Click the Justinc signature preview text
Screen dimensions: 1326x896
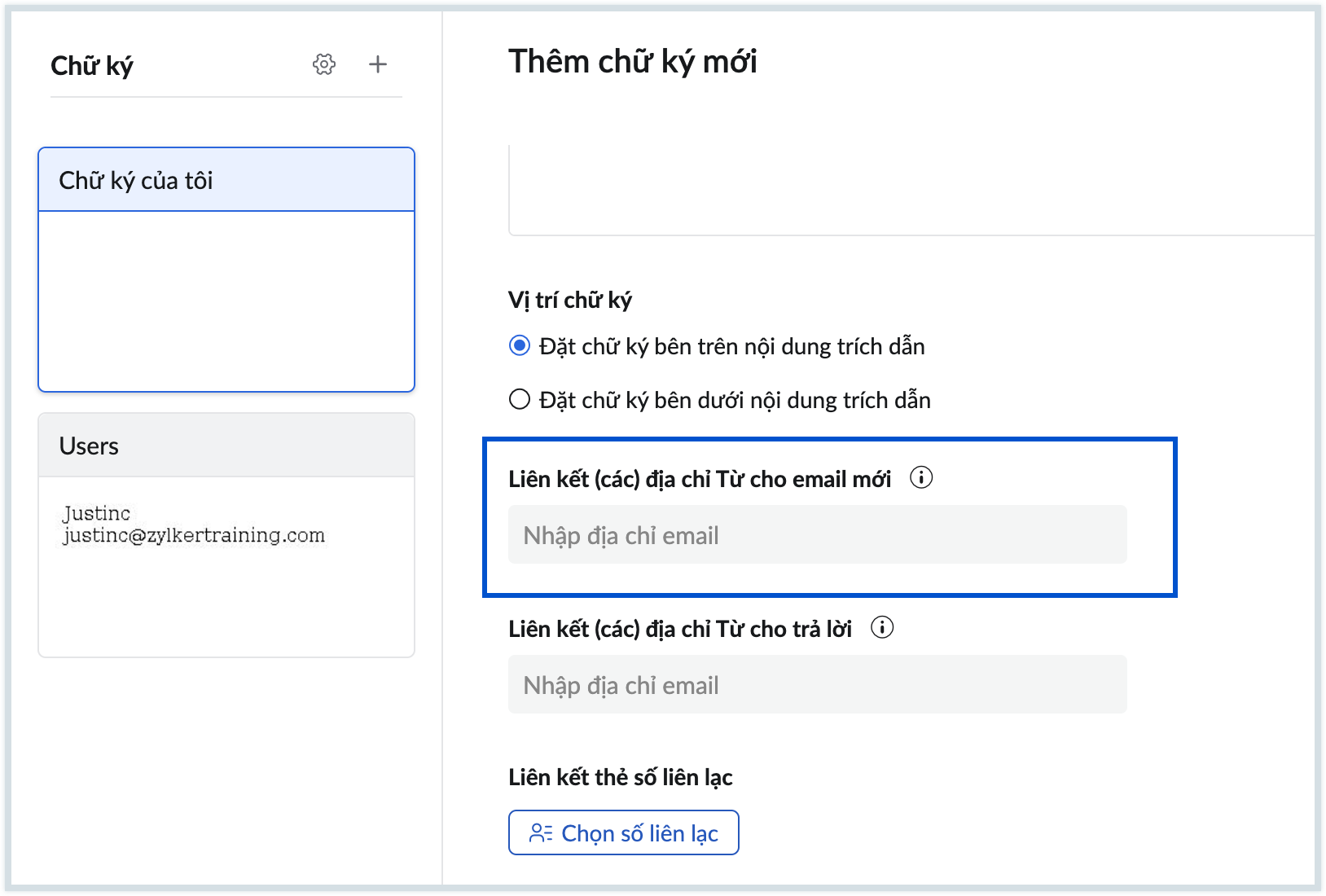[x=194, y=525]
